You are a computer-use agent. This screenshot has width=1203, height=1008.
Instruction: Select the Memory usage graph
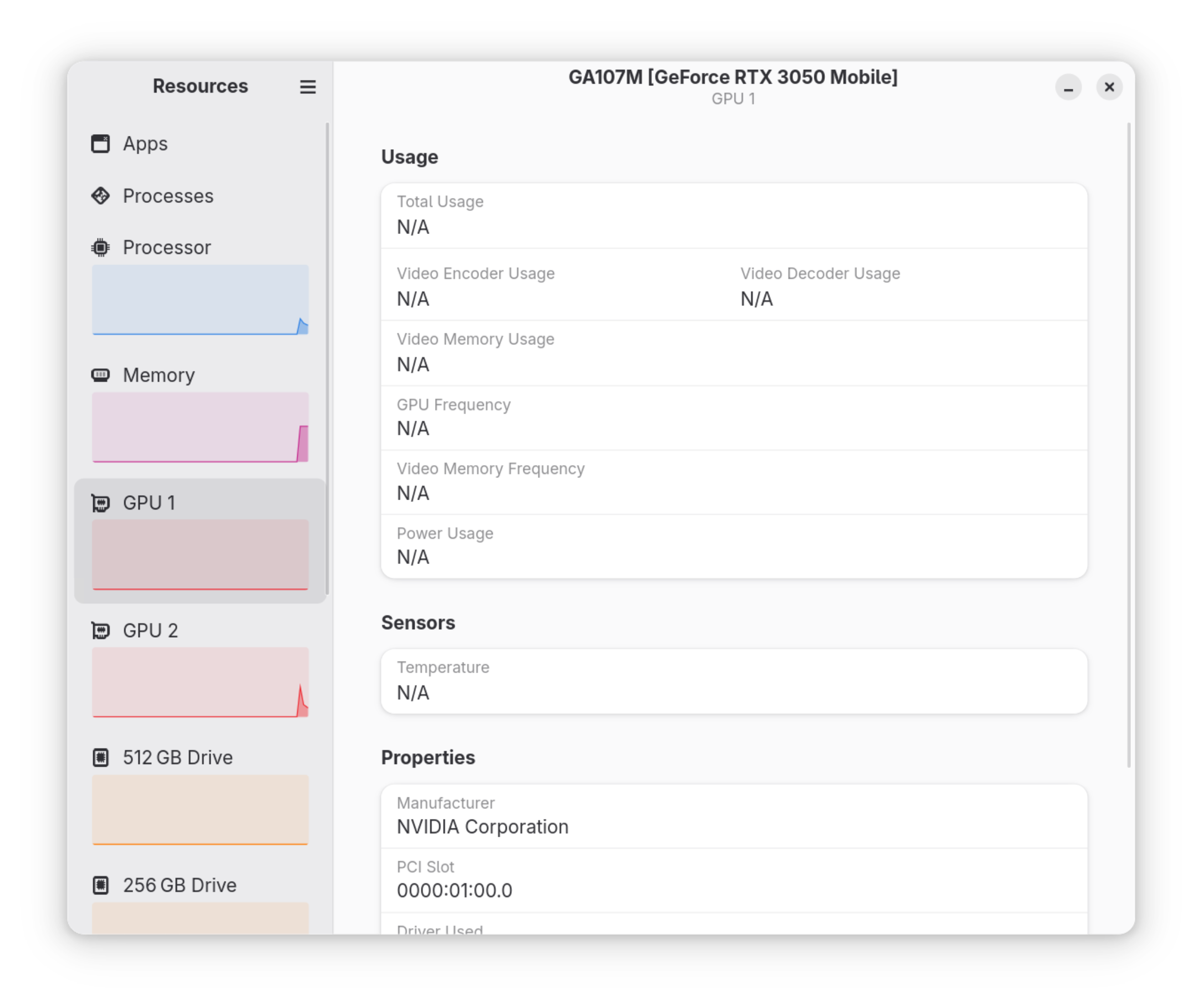(200, 427)
